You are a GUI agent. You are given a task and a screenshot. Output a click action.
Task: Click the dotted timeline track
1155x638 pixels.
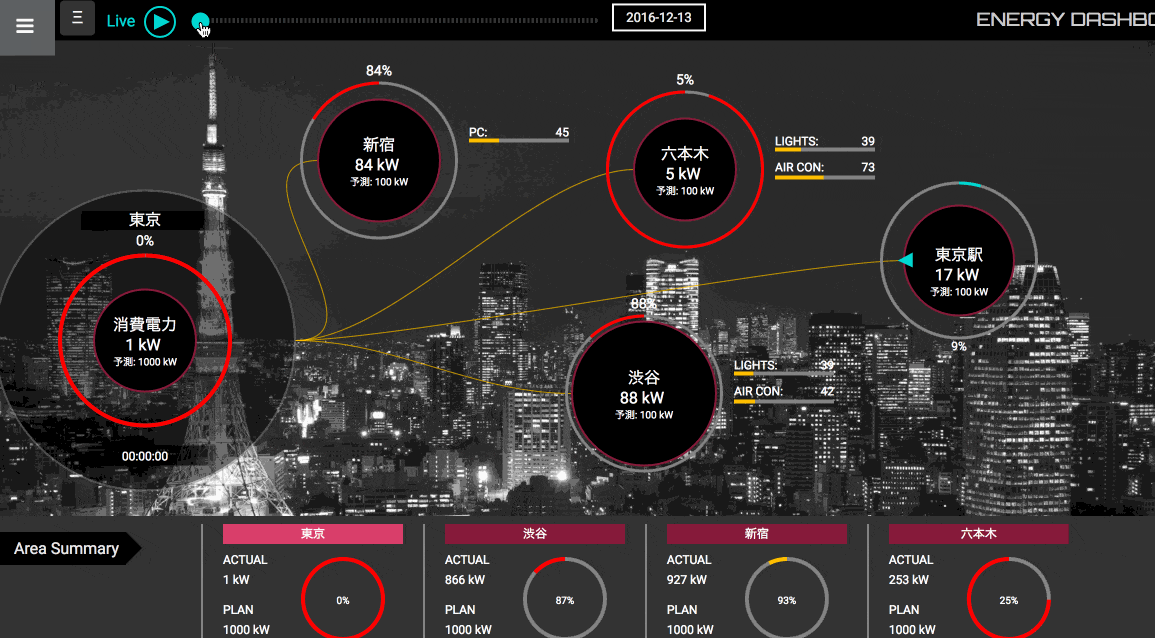pyautogui.click(x=404, y=21)
